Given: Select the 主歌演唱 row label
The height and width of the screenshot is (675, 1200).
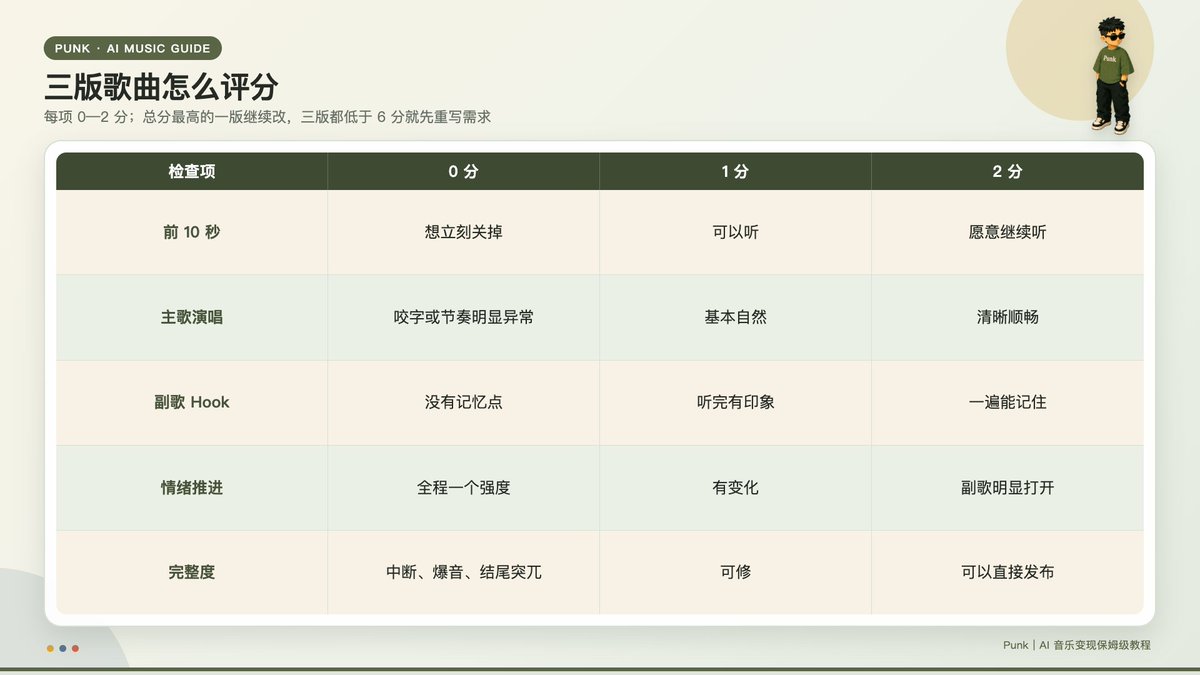Looking at the screenshot, I should point(192,317).
